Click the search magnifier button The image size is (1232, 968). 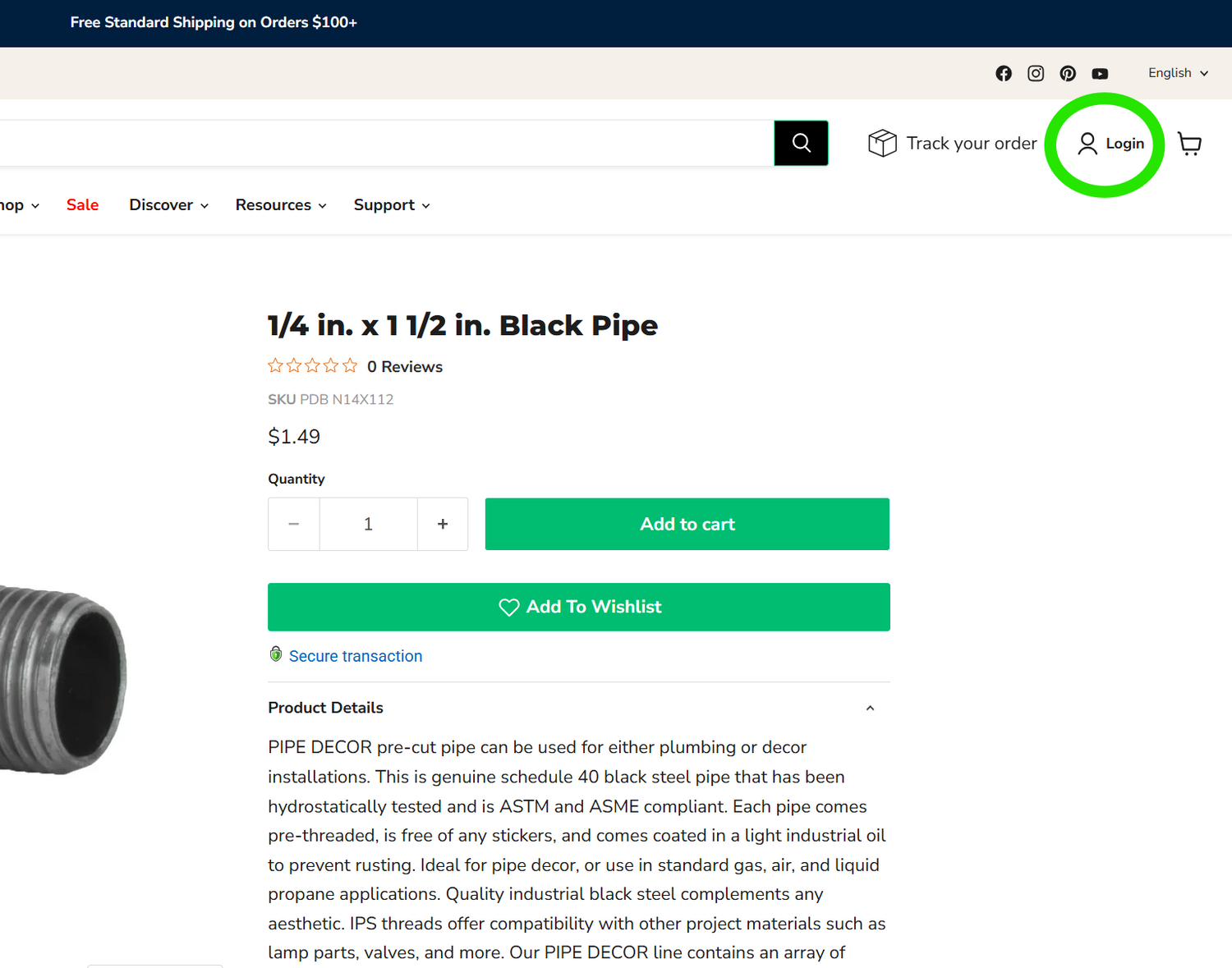801,143
